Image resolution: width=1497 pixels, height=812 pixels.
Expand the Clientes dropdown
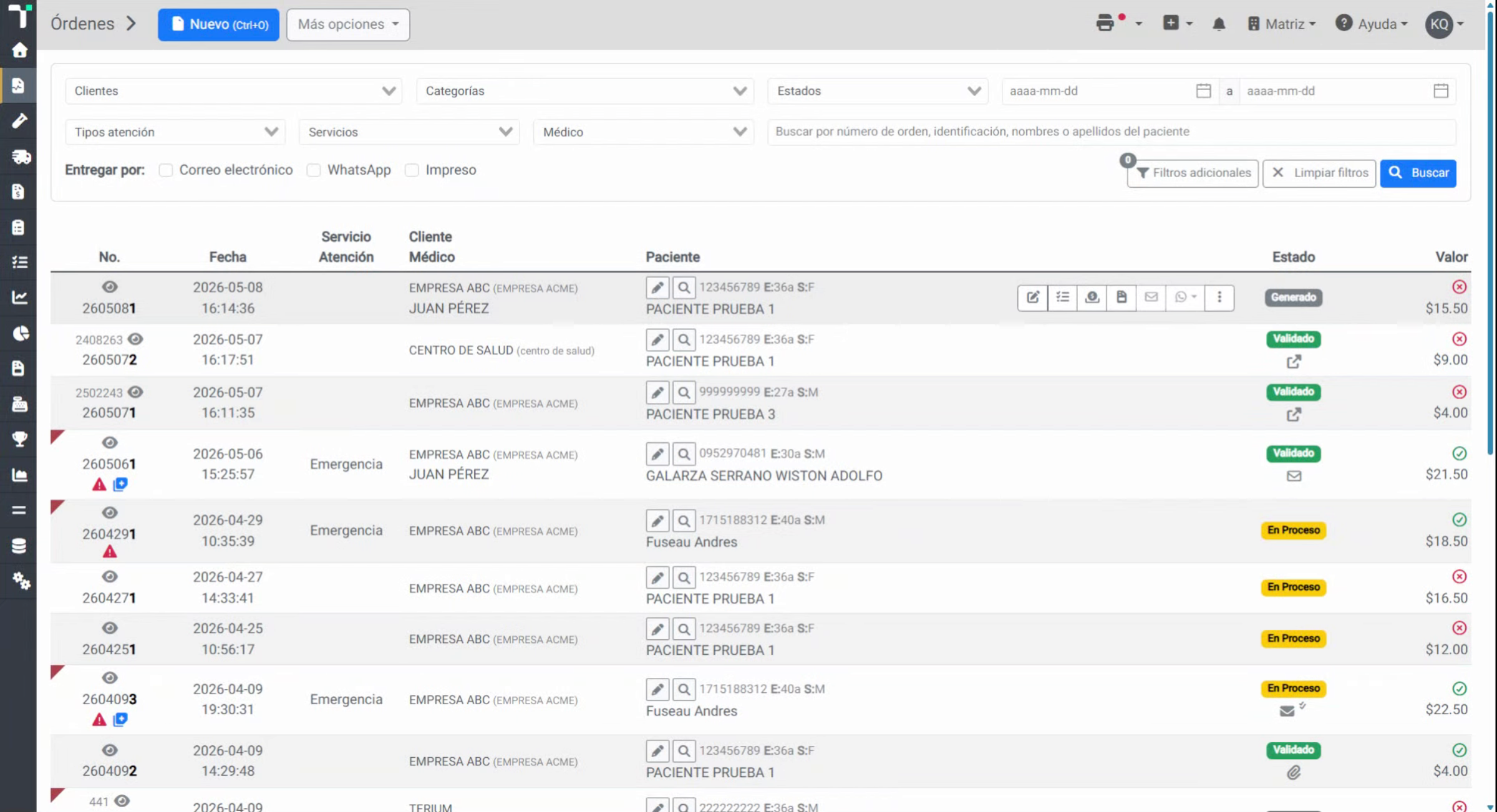(233, 91)
